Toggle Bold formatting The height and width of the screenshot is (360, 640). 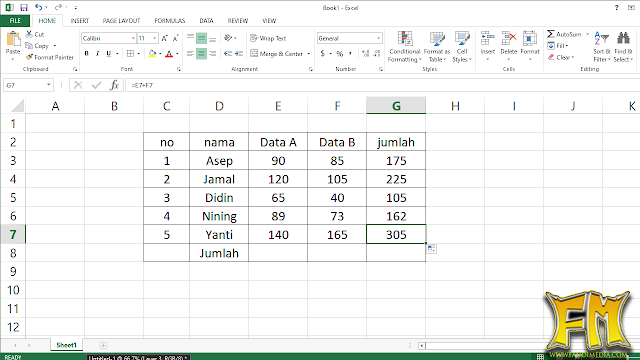tap(87, 53)
